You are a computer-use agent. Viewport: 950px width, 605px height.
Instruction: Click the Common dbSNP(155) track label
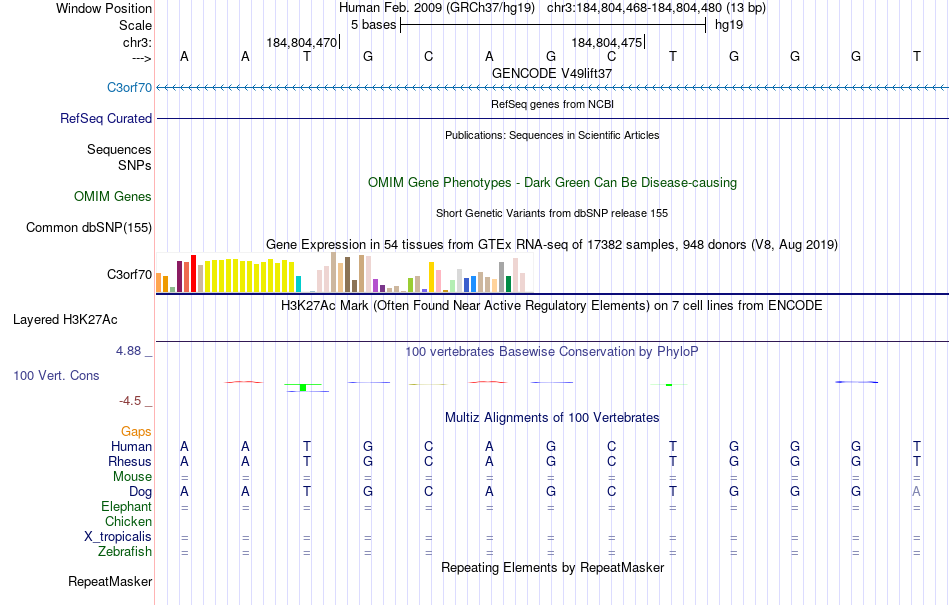pyautogui.click(x=88, y=227)
